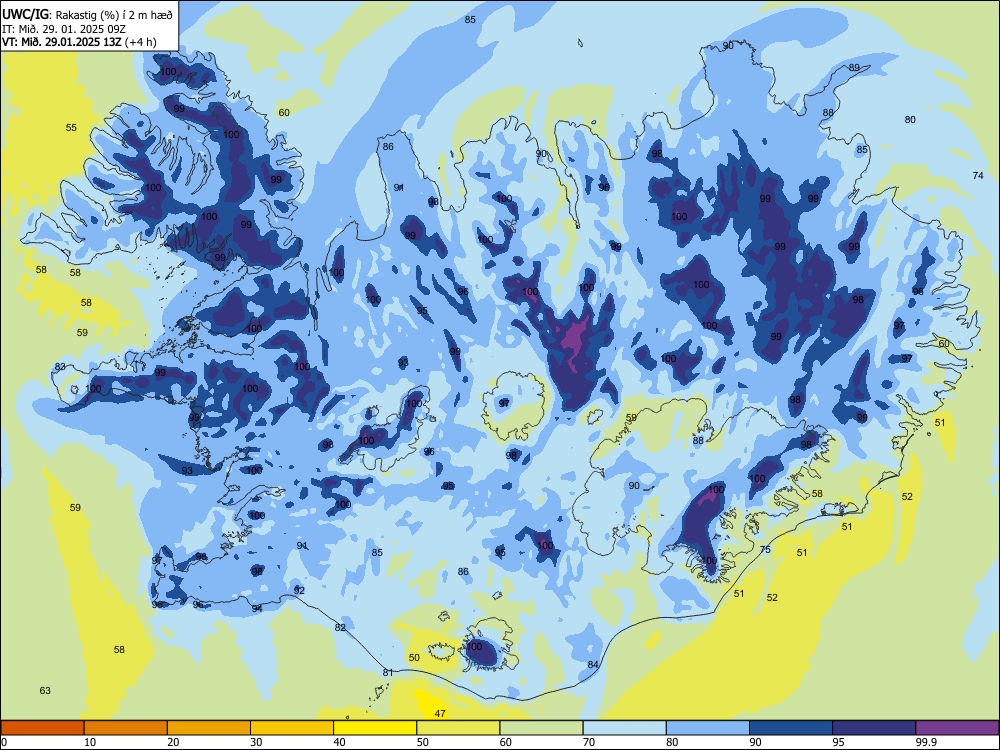Click the 80–90 medium blue legend swatch
The image size is (1000, 750).
[708, 728]
